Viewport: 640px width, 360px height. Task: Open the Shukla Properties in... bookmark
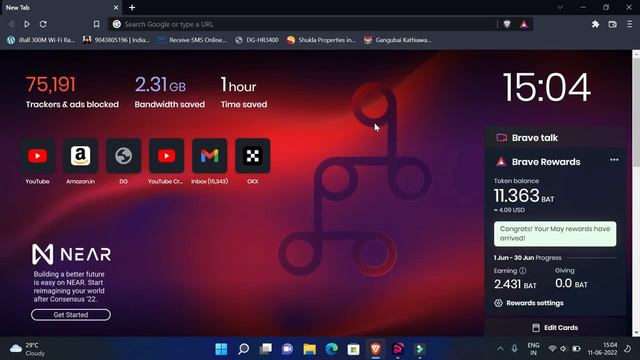322,40
